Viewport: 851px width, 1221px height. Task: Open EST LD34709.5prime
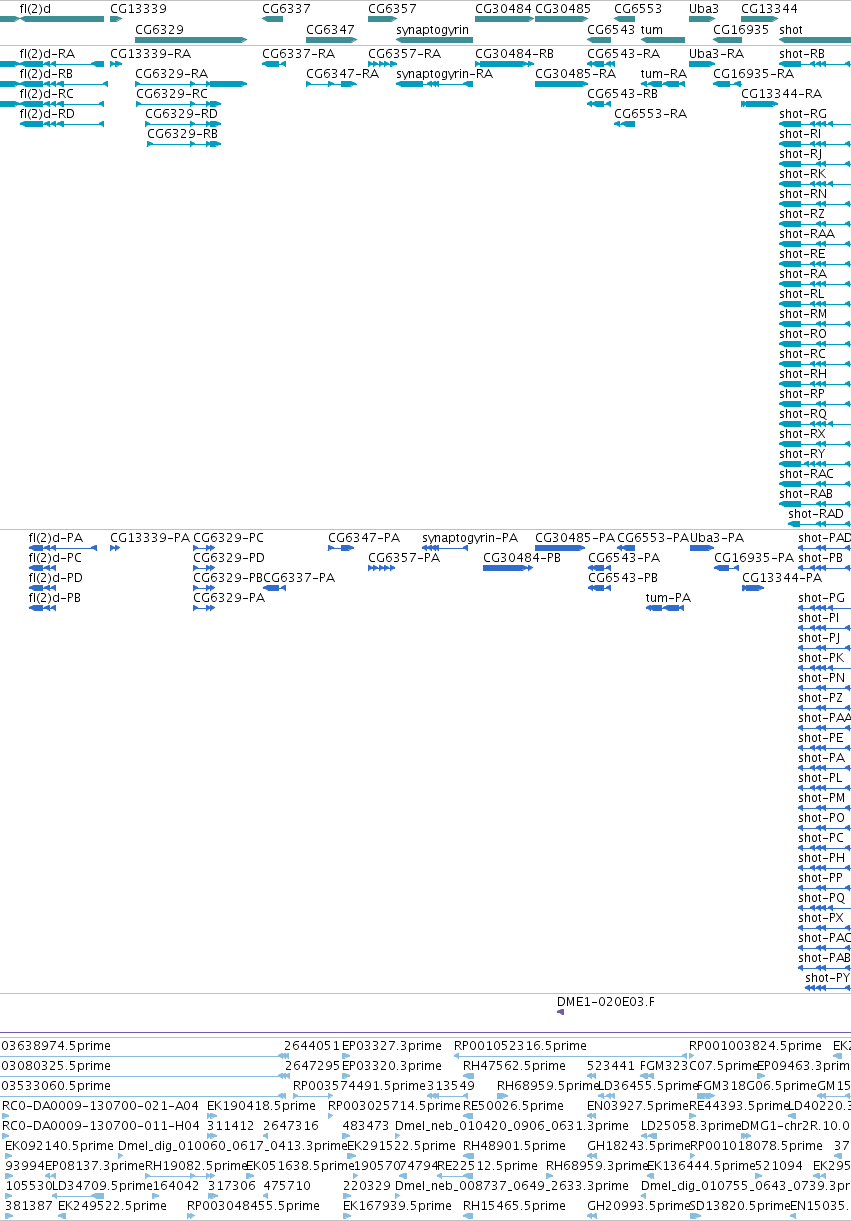(102, 1186)
